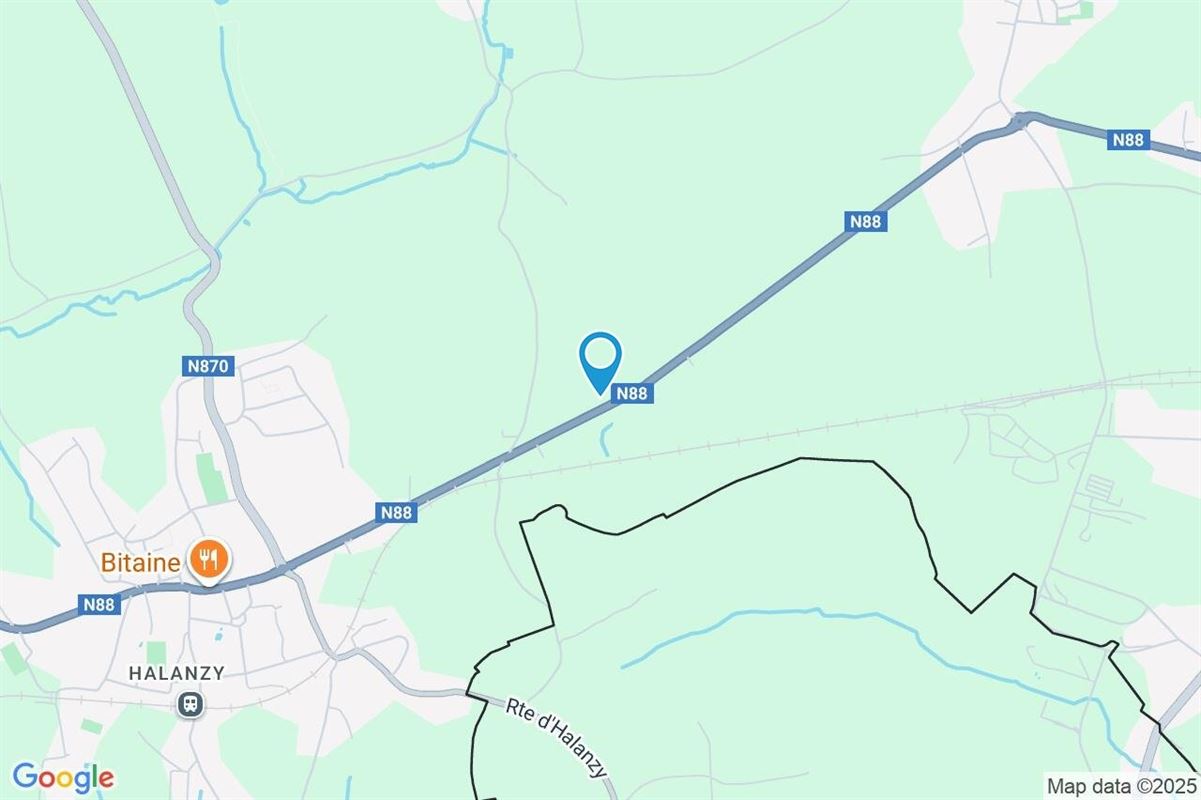
Task: Select the Halanzy train station icon
Action: [x=189, y=705]
